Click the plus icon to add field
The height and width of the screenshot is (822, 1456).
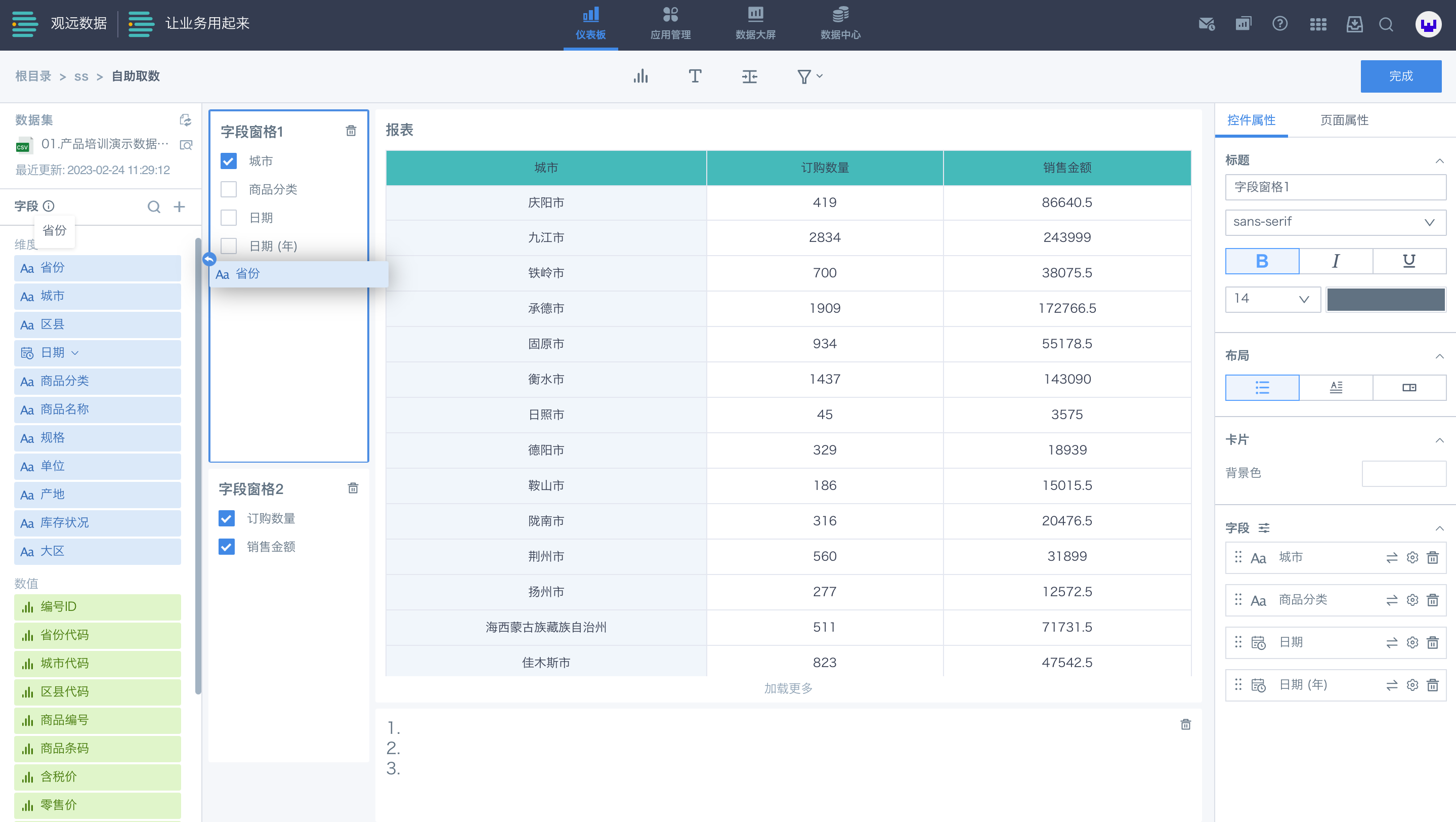point(179,207)
